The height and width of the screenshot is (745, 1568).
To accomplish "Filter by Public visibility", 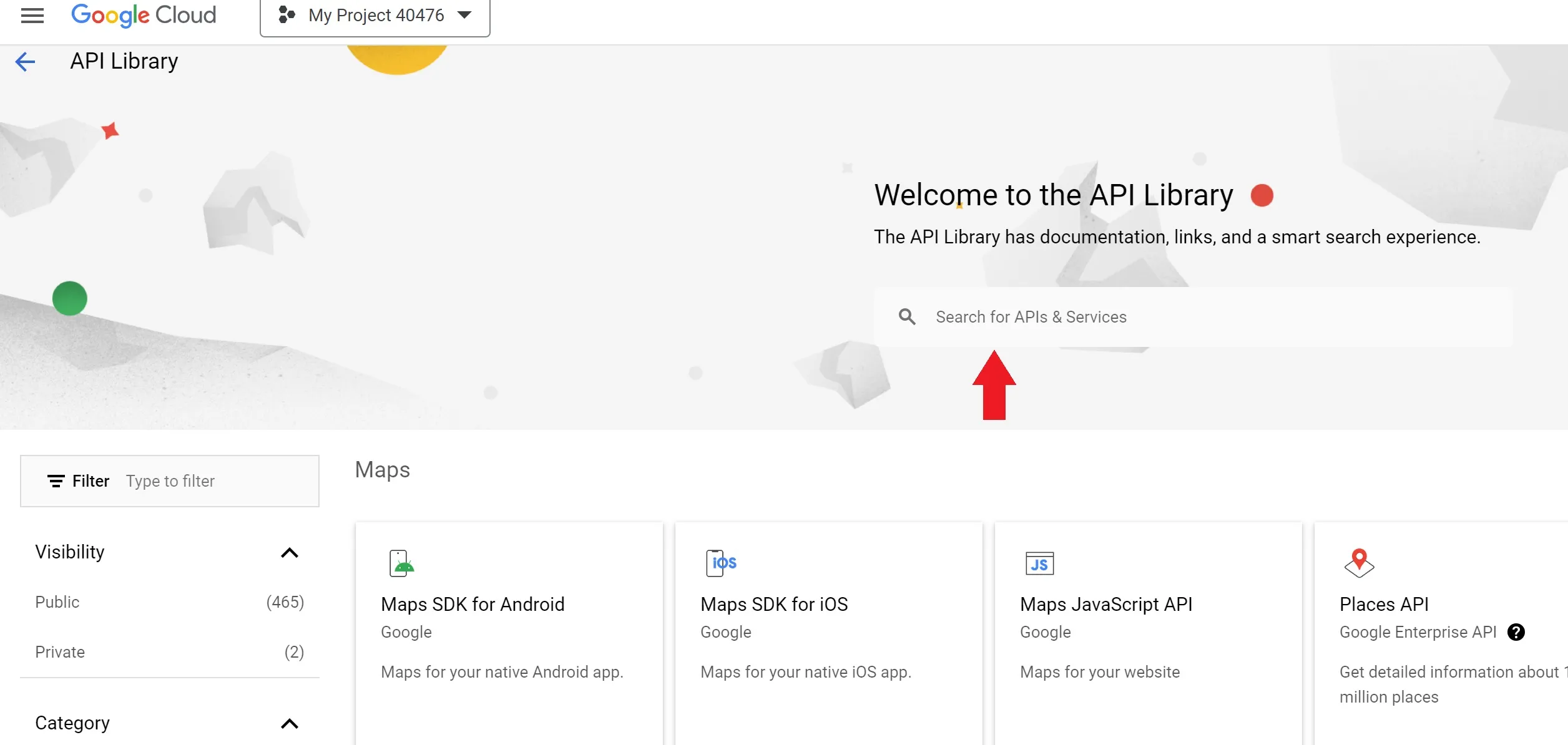I will (x=57, y=602).
